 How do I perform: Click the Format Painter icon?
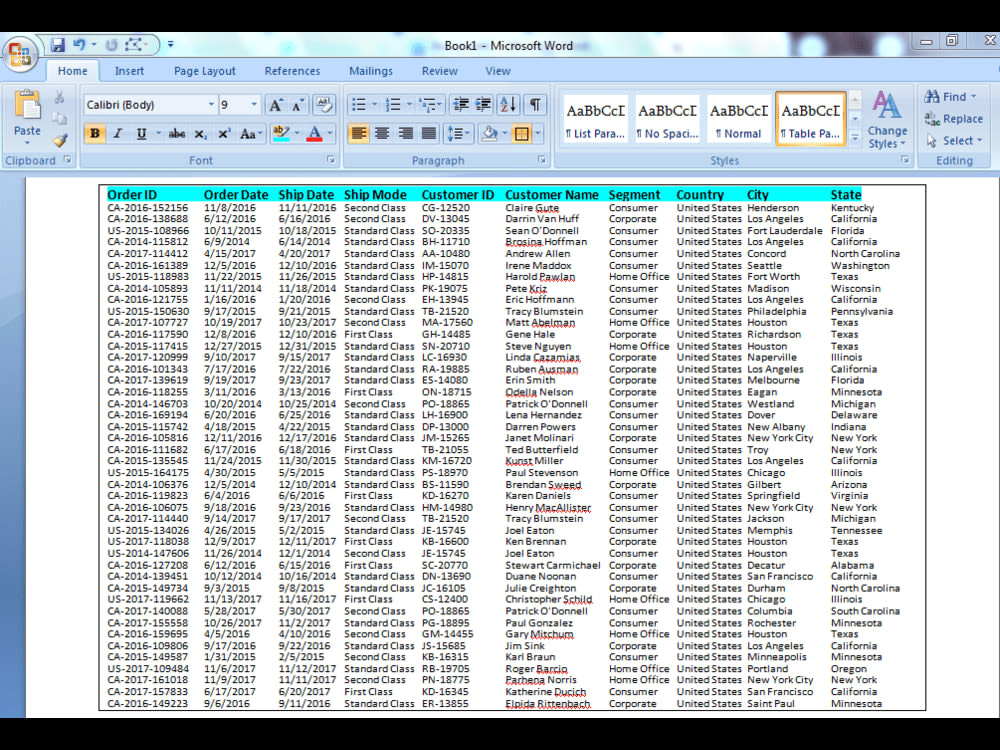point(60,140)
